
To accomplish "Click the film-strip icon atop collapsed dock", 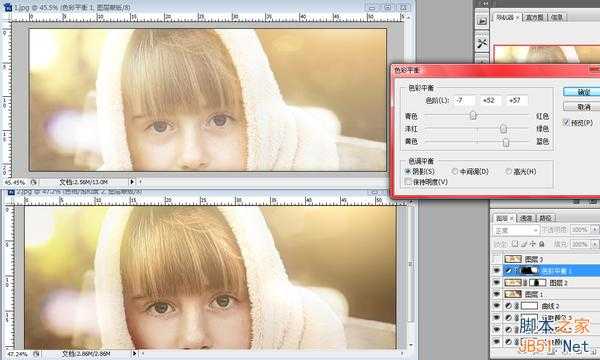I will click(482, 21).
